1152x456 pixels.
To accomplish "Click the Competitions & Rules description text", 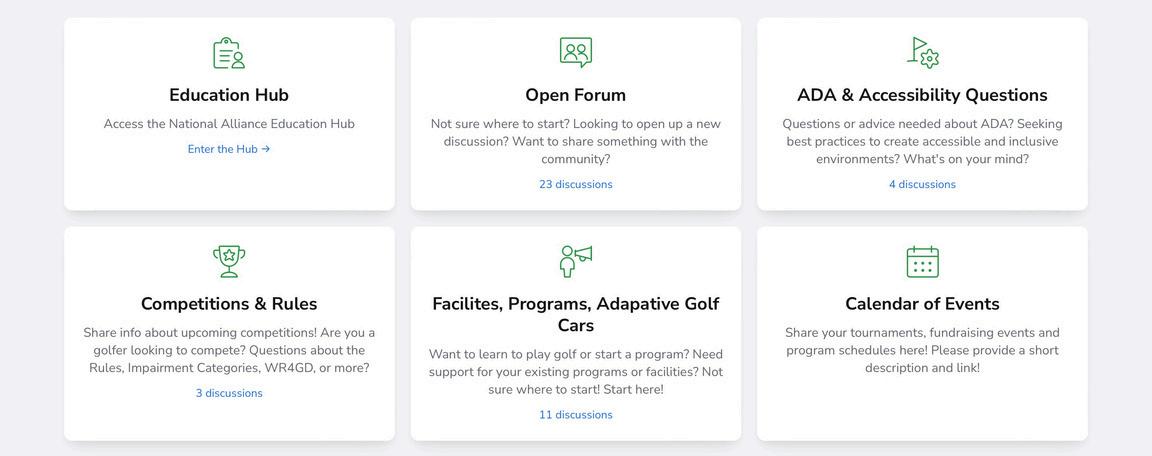I will [x=229, y=350].
